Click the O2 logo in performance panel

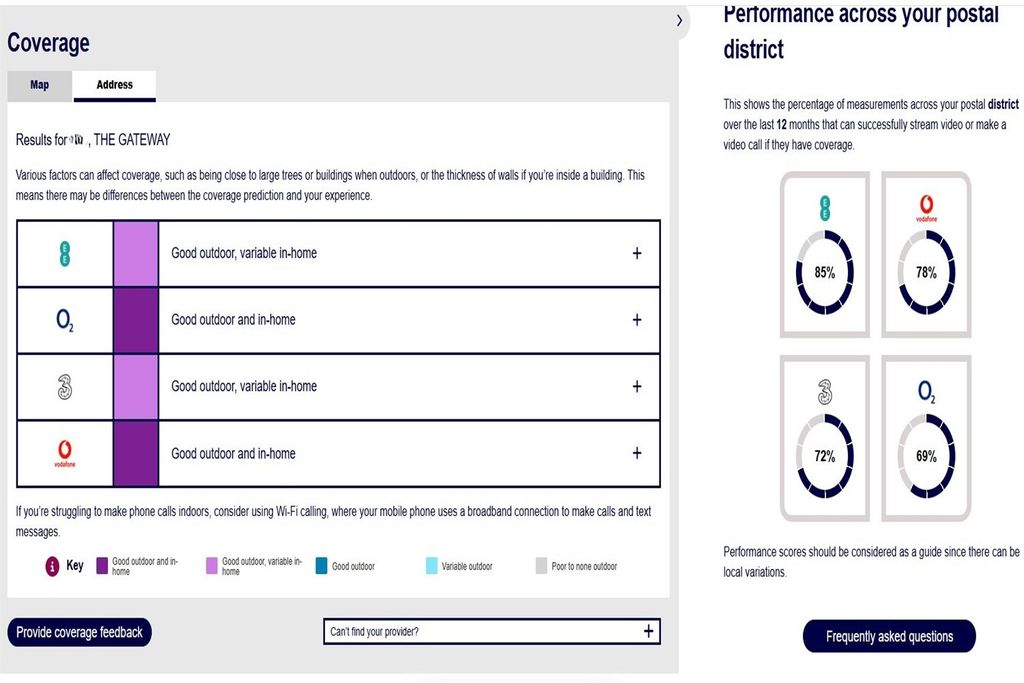click(926, 392)
